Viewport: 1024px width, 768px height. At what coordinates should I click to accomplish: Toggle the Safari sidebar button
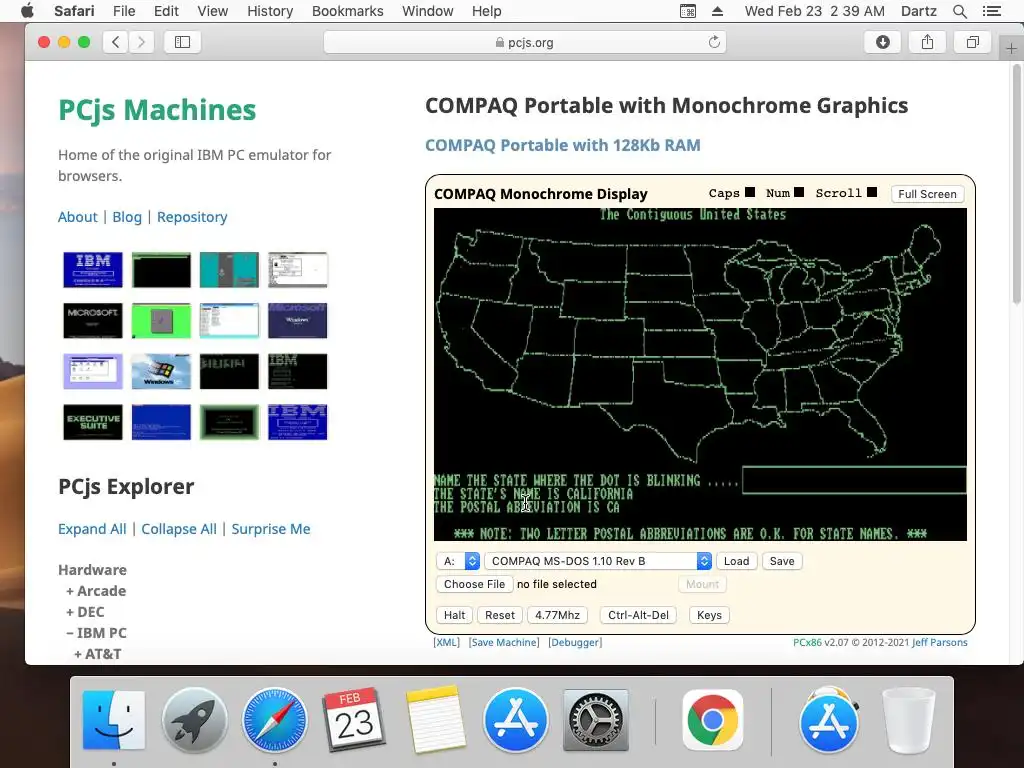pyautogui.click(x=182, y=42)
